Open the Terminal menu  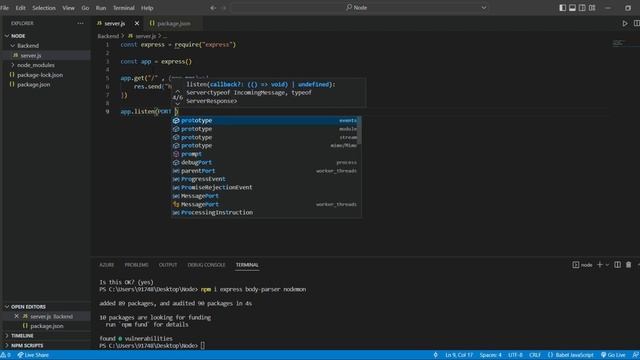124,8
